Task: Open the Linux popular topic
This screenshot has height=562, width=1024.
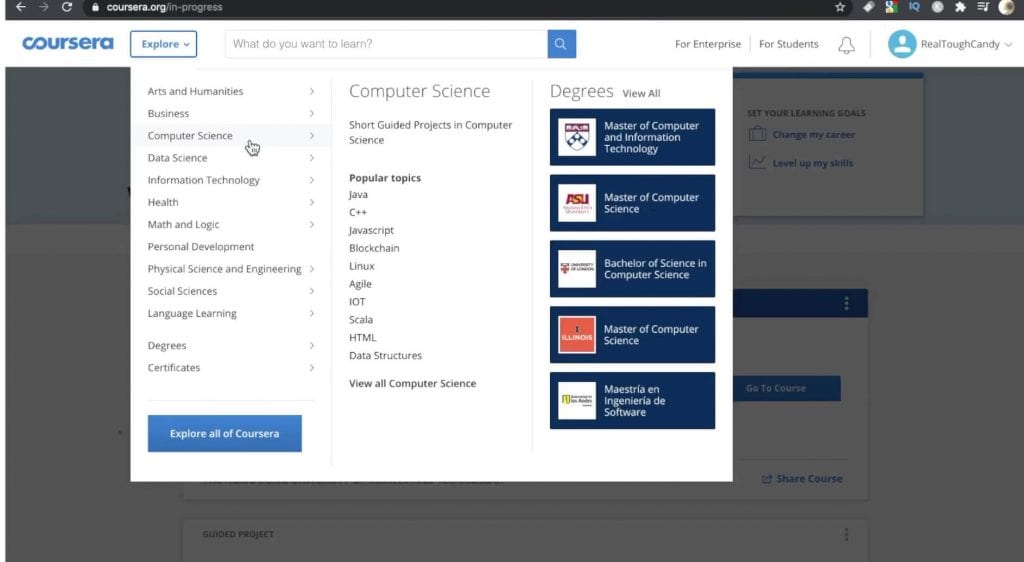Action: [x=362, y=266]
